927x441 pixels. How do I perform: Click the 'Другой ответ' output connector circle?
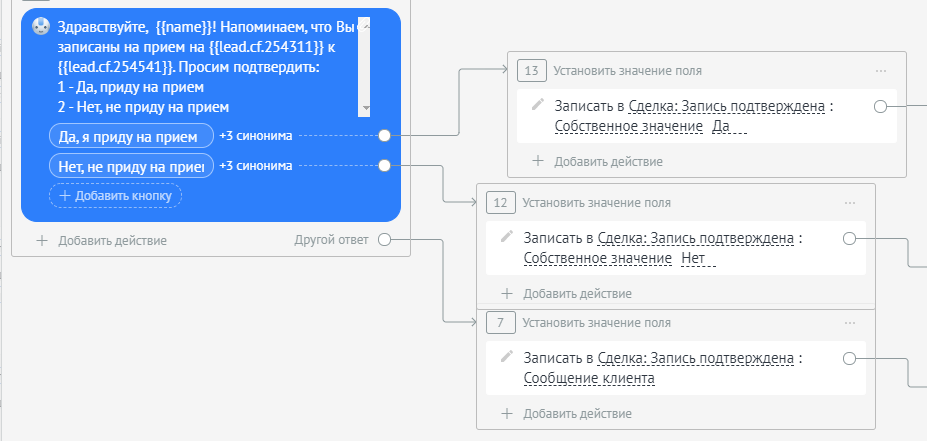point(385,240)
